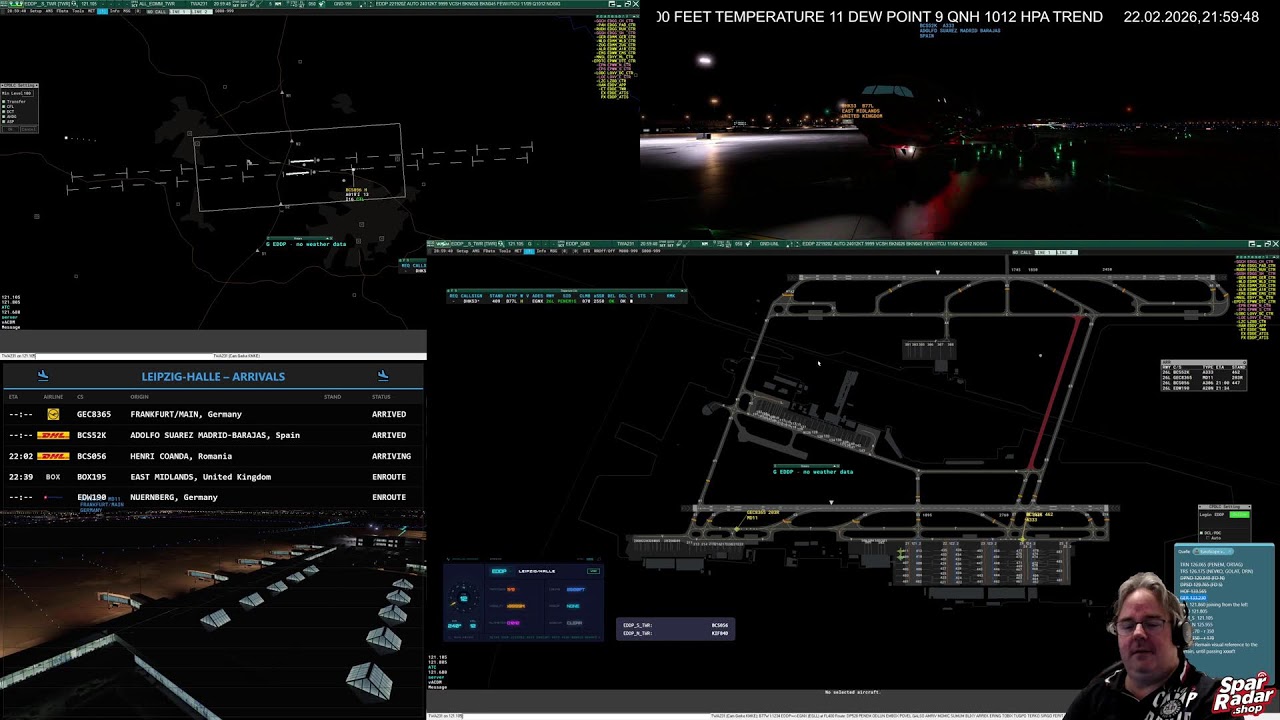The height and width of the screenshot is (720, 1280).
Task: Click NO CALL button in top-left radar window
Action: pyautogui.click(x=157, y=11)
